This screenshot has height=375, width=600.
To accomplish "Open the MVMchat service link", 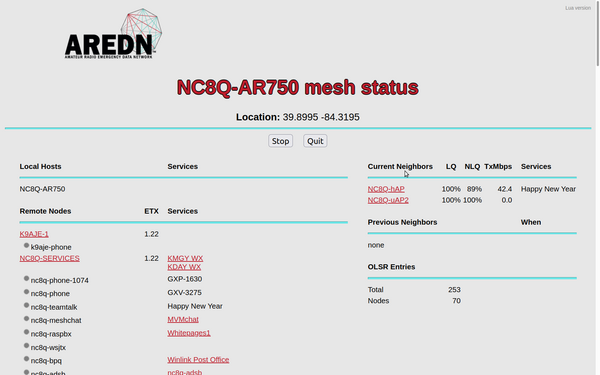I will (x=183, y=319).
